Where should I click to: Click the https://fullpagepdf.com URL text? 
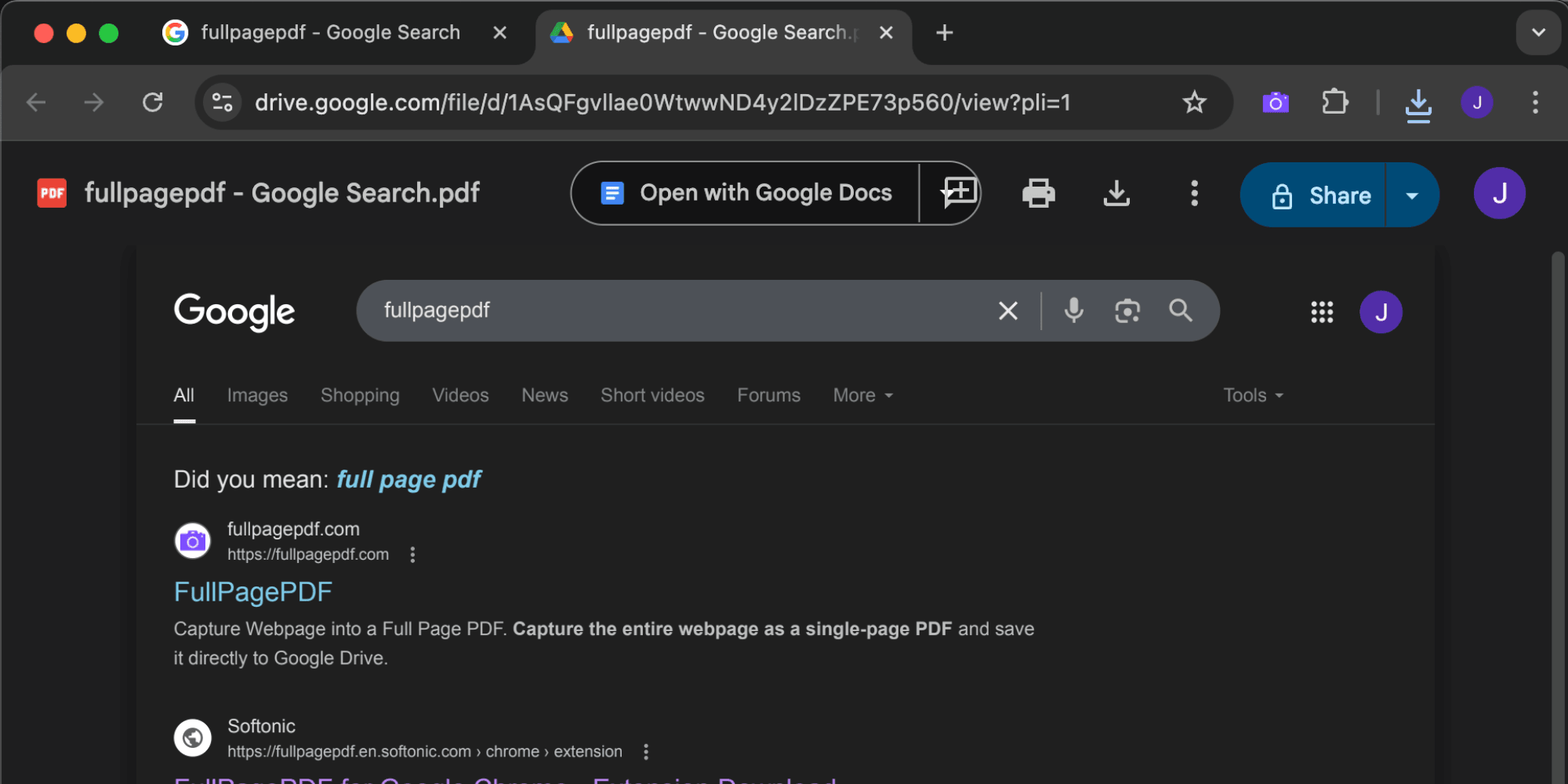click(308, 554)
